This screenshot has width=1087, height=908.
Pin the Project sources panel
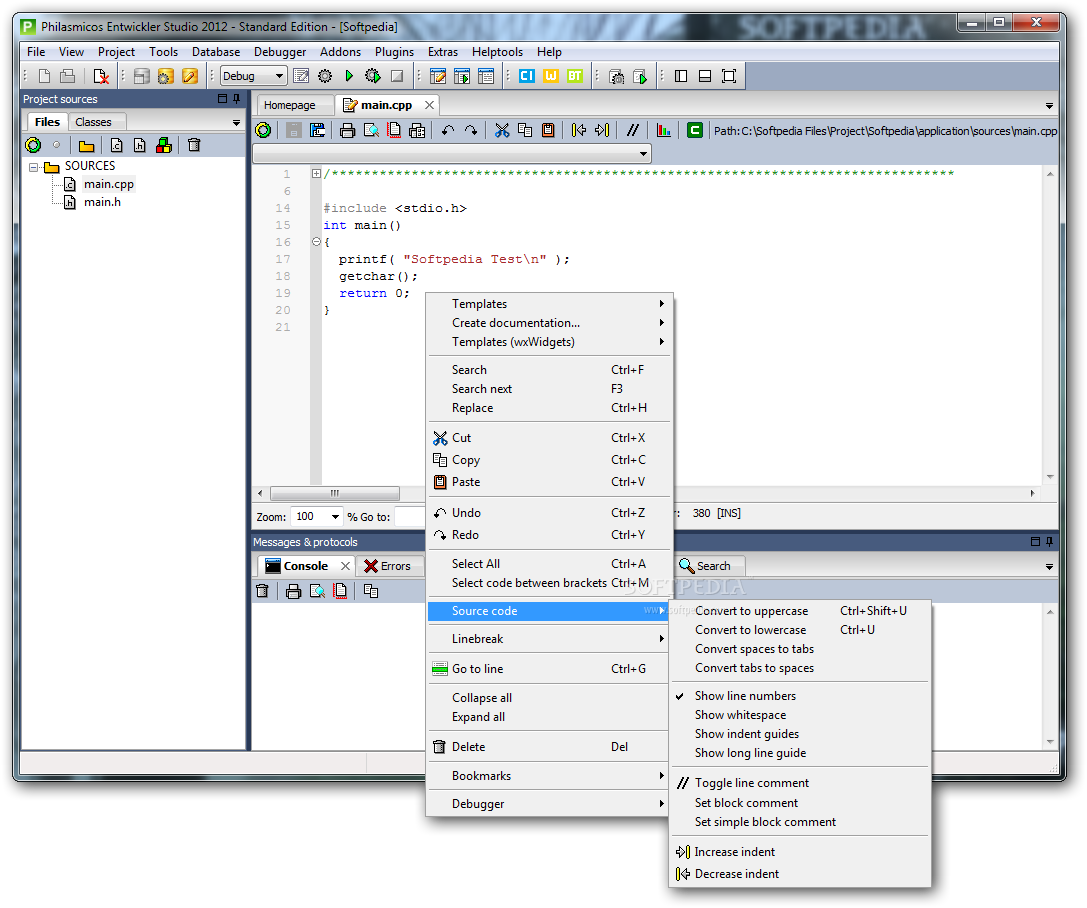point(236,99)
